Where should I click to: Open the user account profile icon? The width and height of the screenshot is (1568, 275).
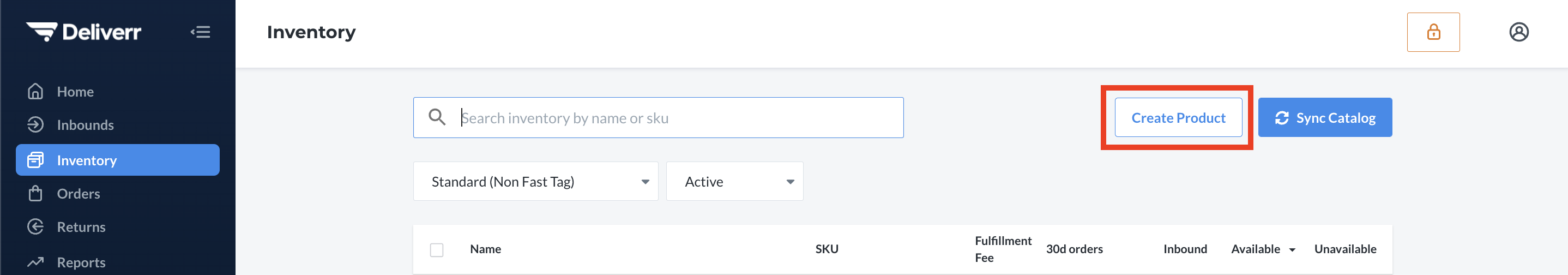(1519, 32)
